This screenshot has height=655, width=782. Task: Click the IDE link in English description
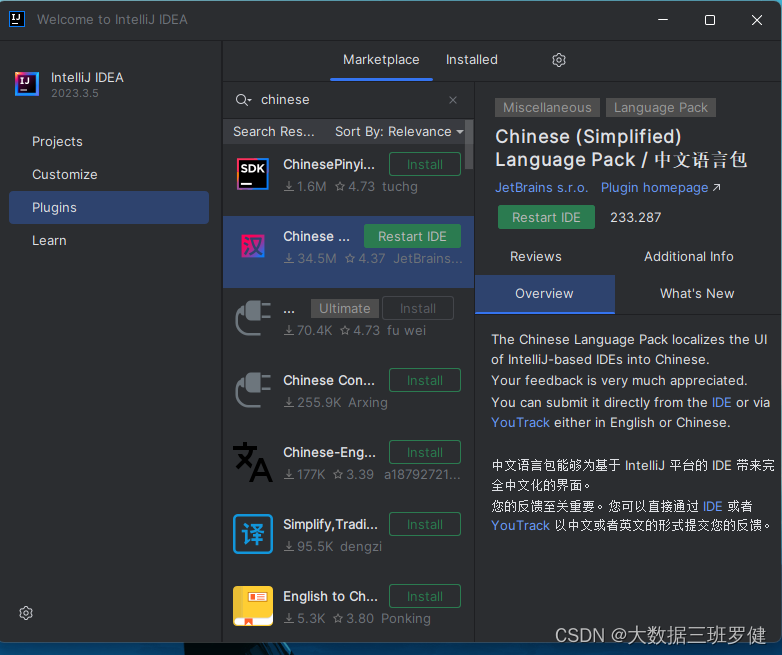click(x=721, y=403)
